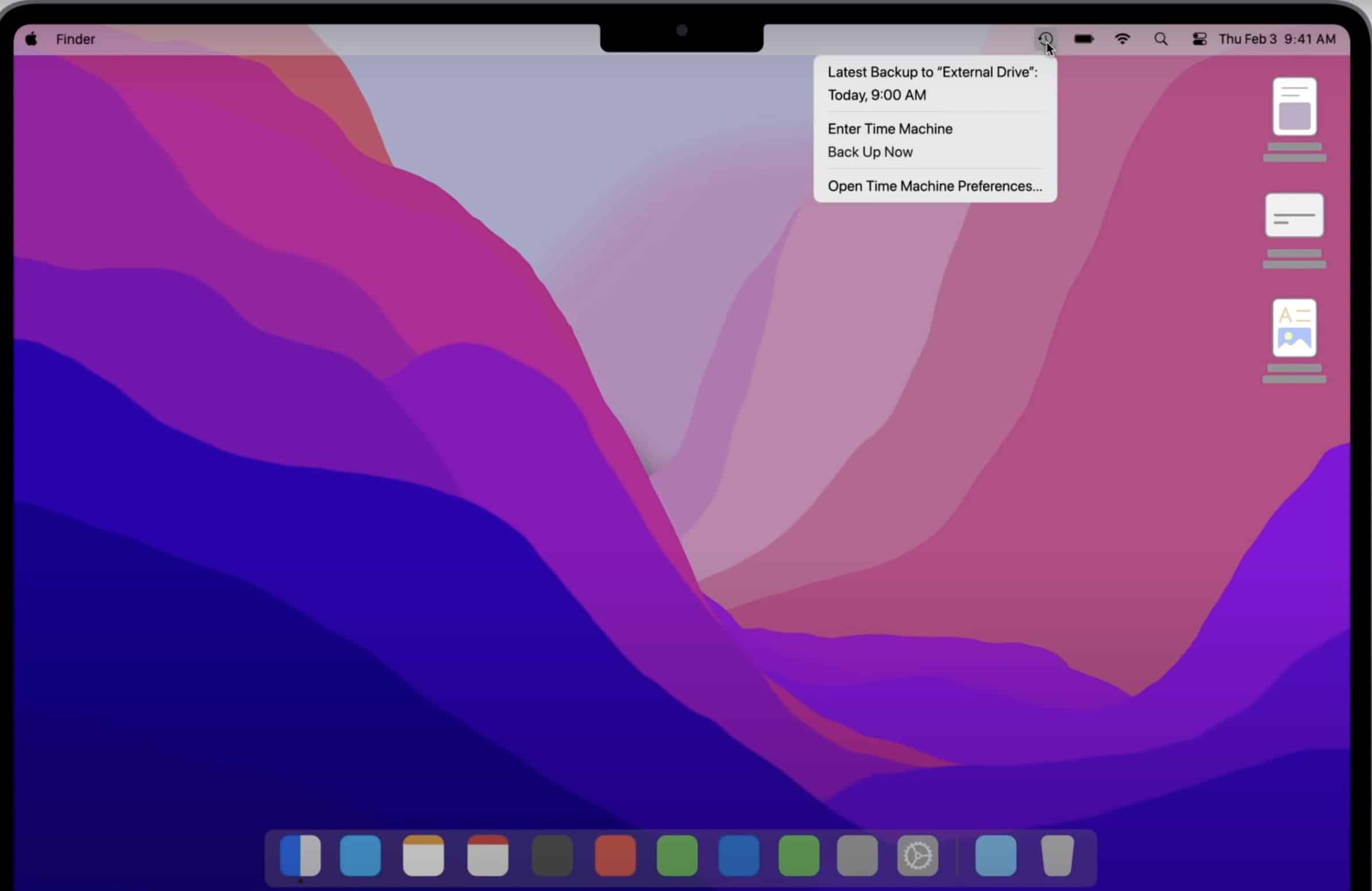Viewport: 1372px width, 891px height.
Task: Open the Wi-Fi status menu
Action: point(1123,39)
